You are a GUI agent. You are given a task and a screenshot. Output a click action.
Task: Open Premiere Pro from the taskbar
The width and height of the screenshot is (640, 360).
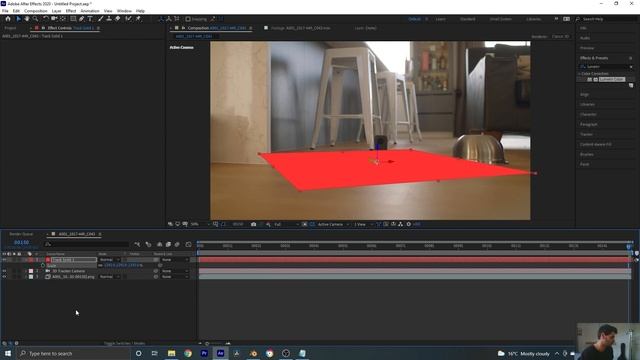[x=204, y=353]
